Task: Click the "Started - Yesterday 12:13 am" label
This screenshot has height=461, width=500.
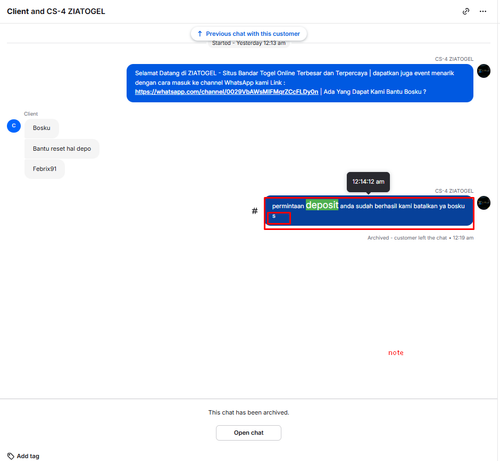Action: coord(249,43)
